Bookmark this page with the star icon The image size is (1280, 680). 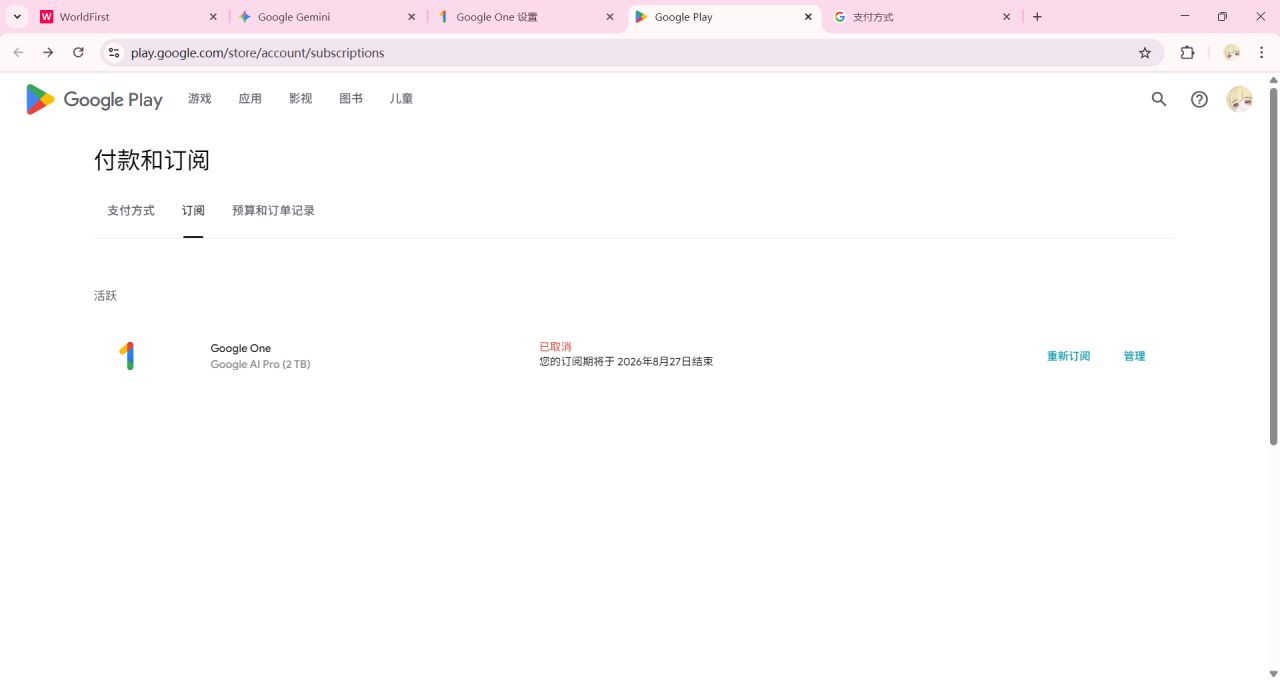click(x=1145, y=53)
